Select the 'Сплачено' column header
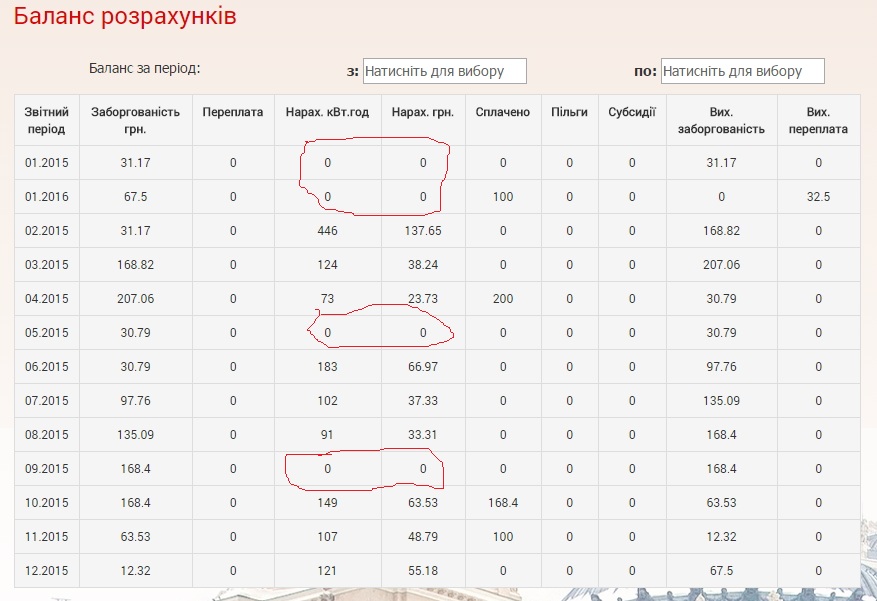This screenshot has width=877, height=601. (x=502, y=112)
